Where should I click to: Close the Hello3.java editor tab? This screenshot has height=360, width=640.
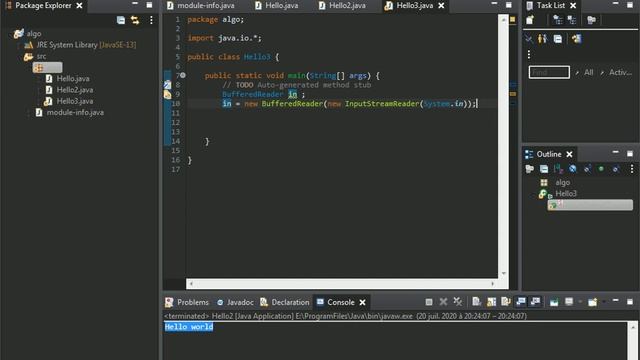(x=441, y=6)
